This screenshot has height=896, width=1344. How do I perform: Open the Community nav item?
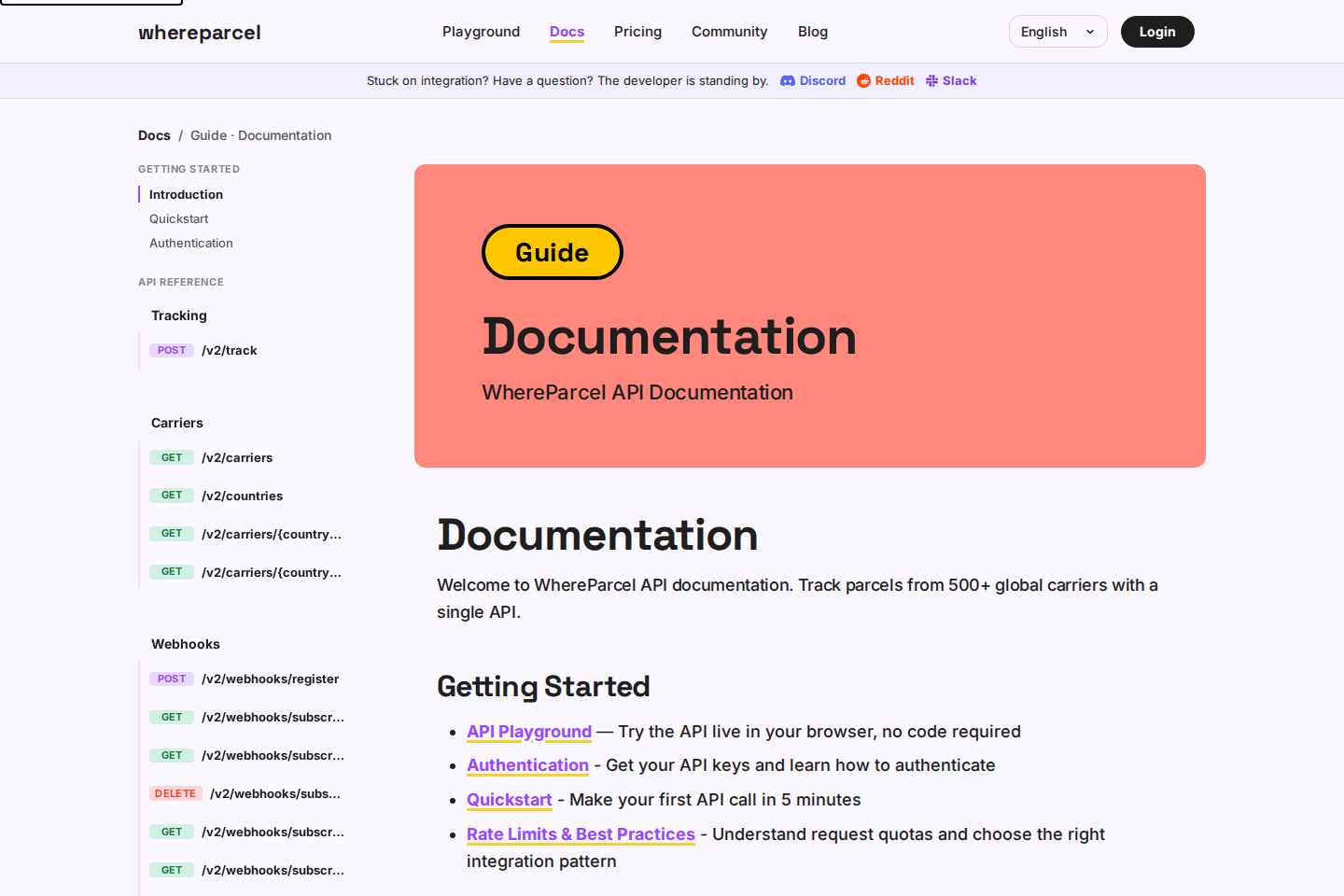click(729, 32)
